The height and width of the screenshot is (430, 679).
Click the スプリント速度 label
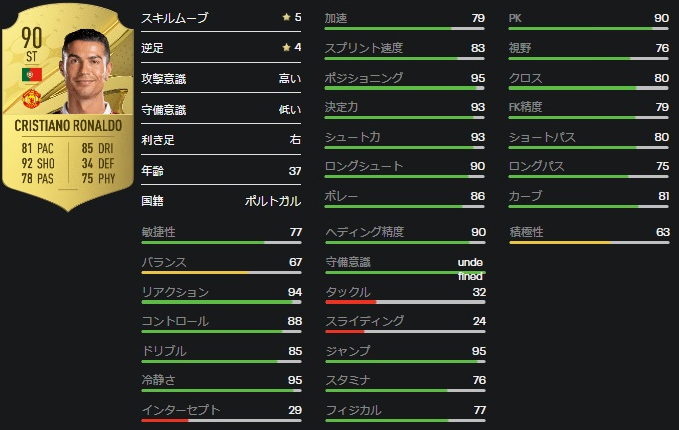pos(364,48)
